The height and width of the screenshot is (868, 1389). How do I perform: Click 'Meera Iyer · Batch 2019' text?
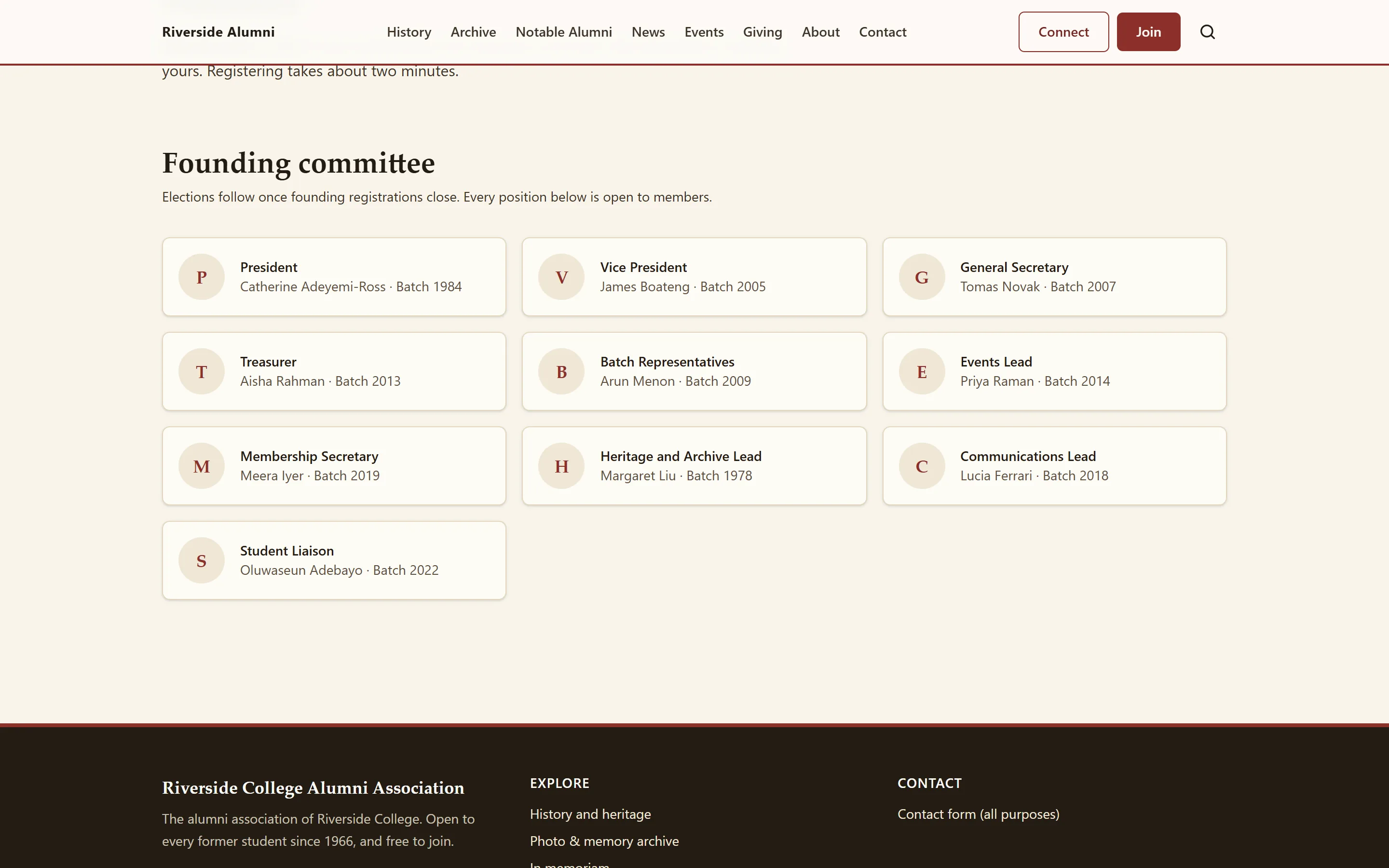click(310, 476)
